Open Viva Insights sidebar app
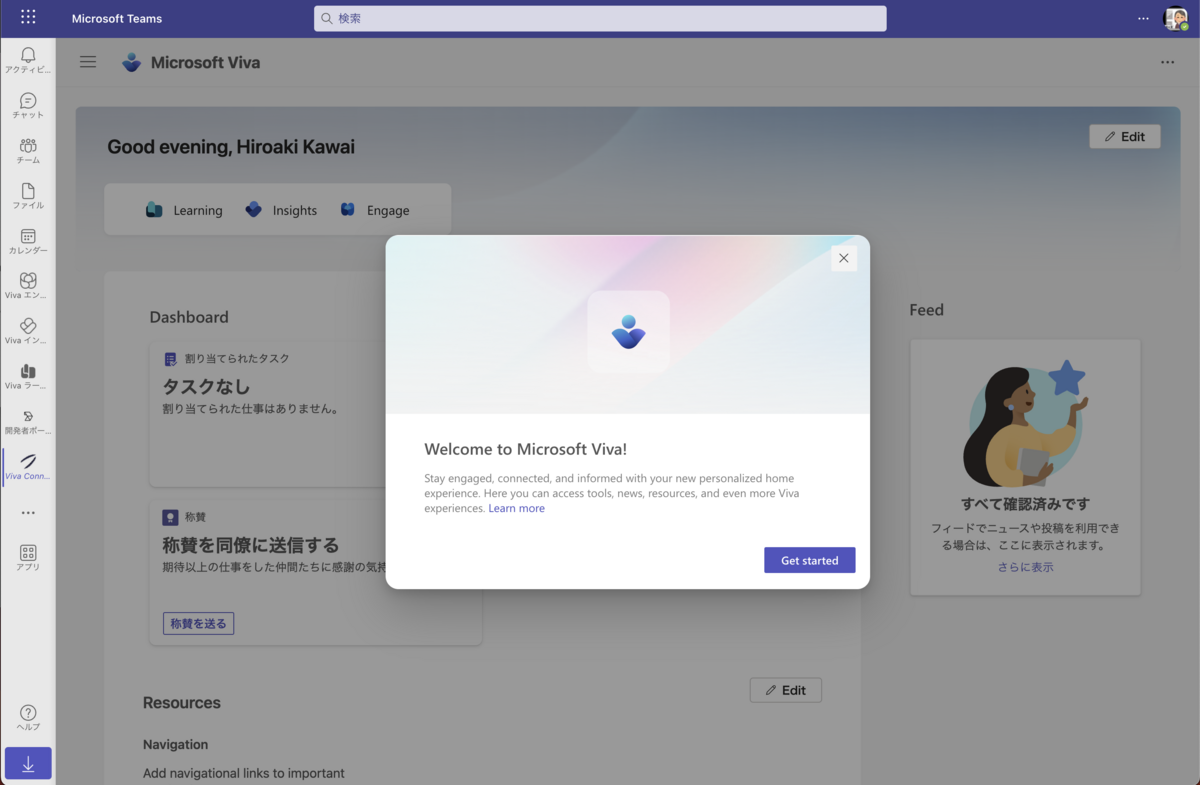The height and width of the screenshot is (785, 1200). pyautogui.click(x=28, y=331)
